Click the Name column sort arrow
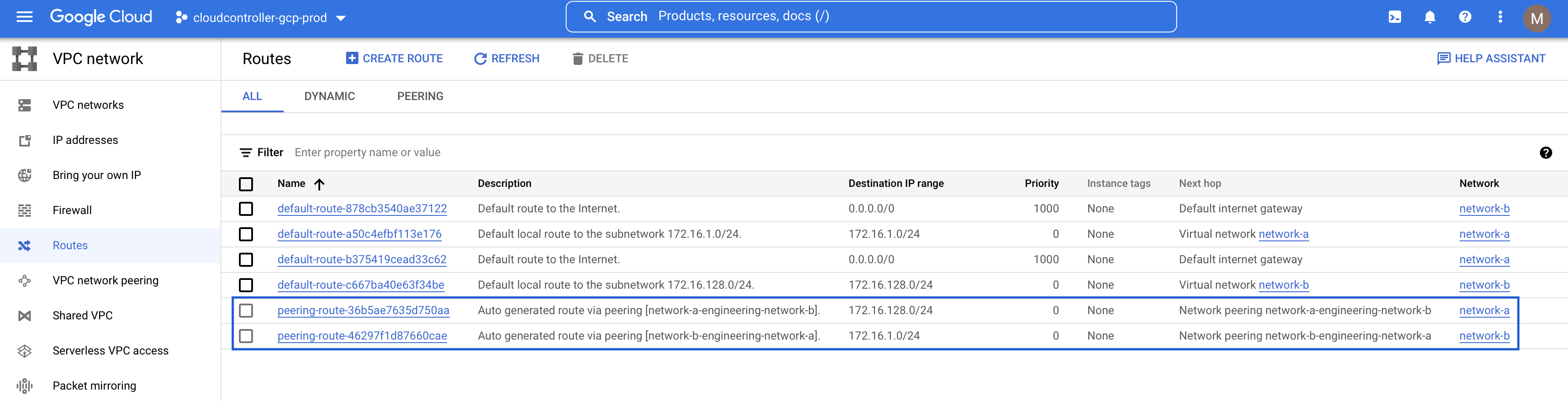 pyautogui.click(x=320, y=184)
